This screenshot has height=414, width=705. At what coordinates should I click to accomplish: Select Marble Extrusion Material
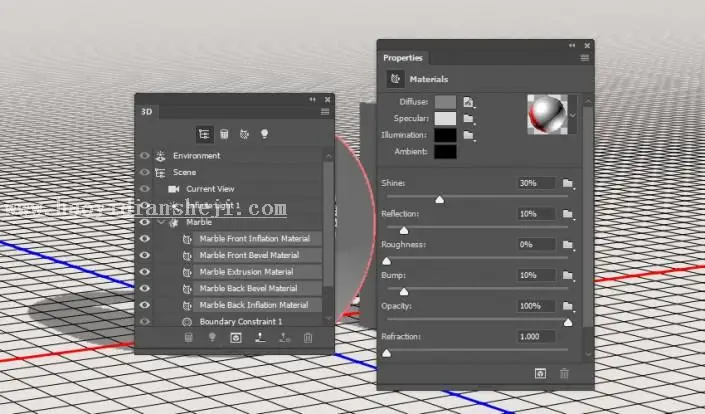click(257, 272)
